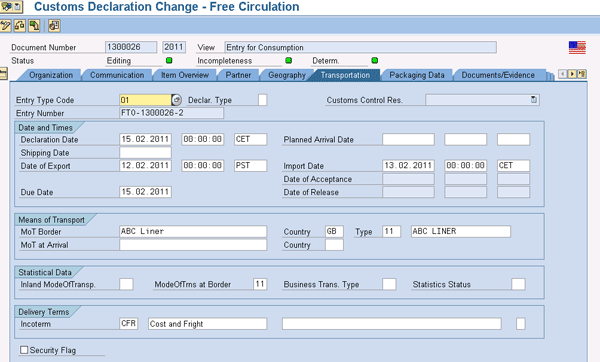
Task: Open the Customs Control Res. dropdown
Action: [x=534, y=100]
